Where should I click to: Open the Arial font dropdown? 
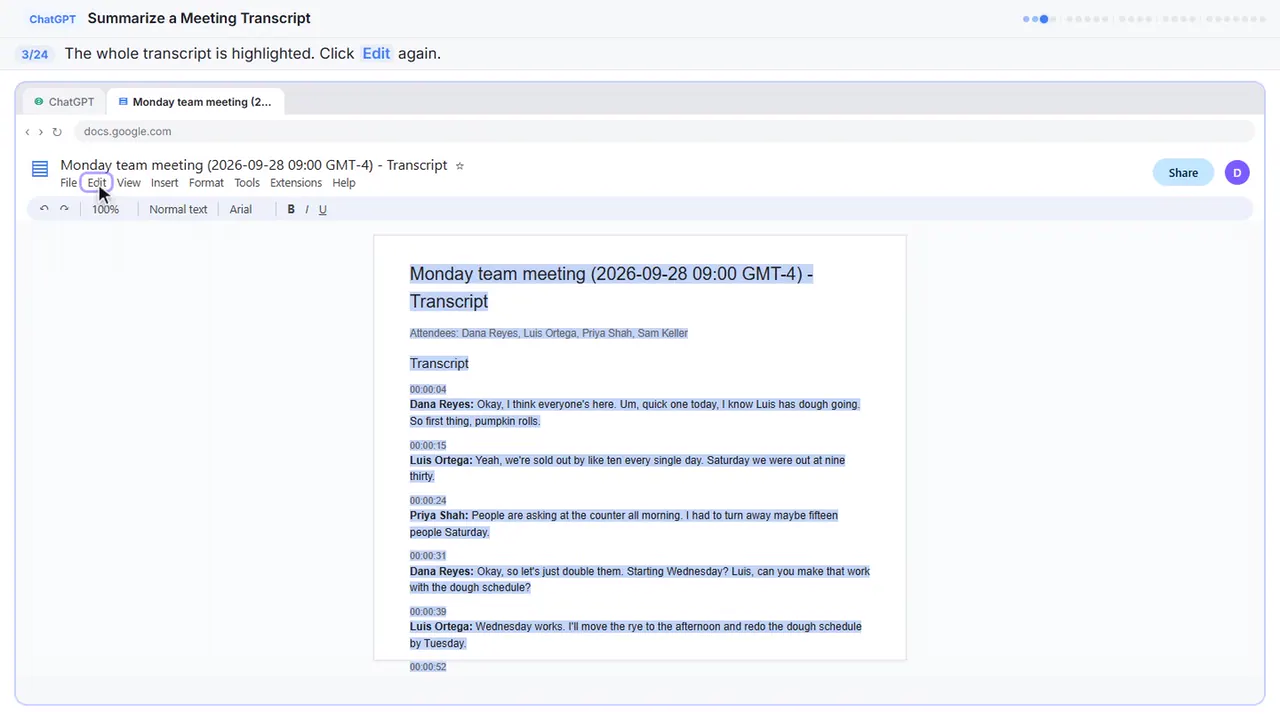pos(241,209)
